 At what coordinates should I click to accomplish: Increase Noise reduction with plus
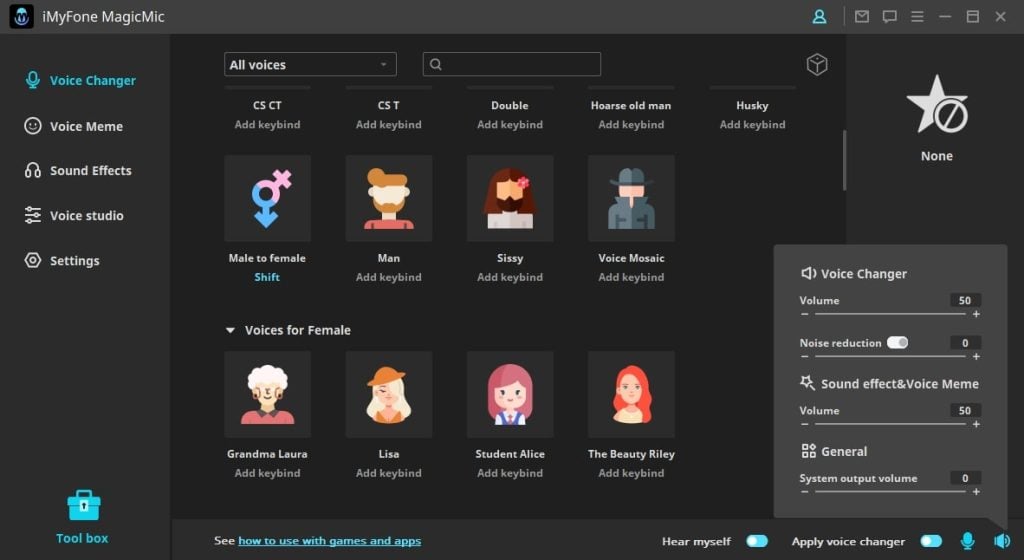(x=976, y=356)
